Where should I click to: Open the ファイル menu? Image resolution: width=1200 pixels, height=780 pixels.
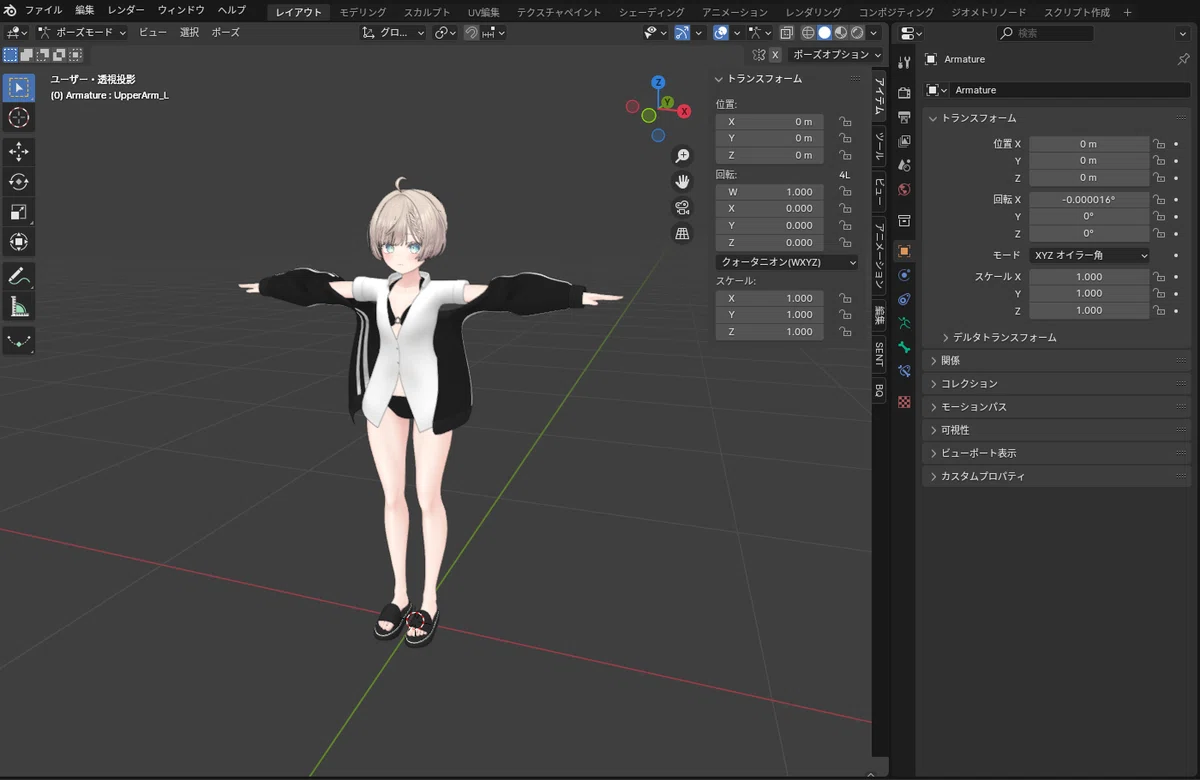click(43, 10)
